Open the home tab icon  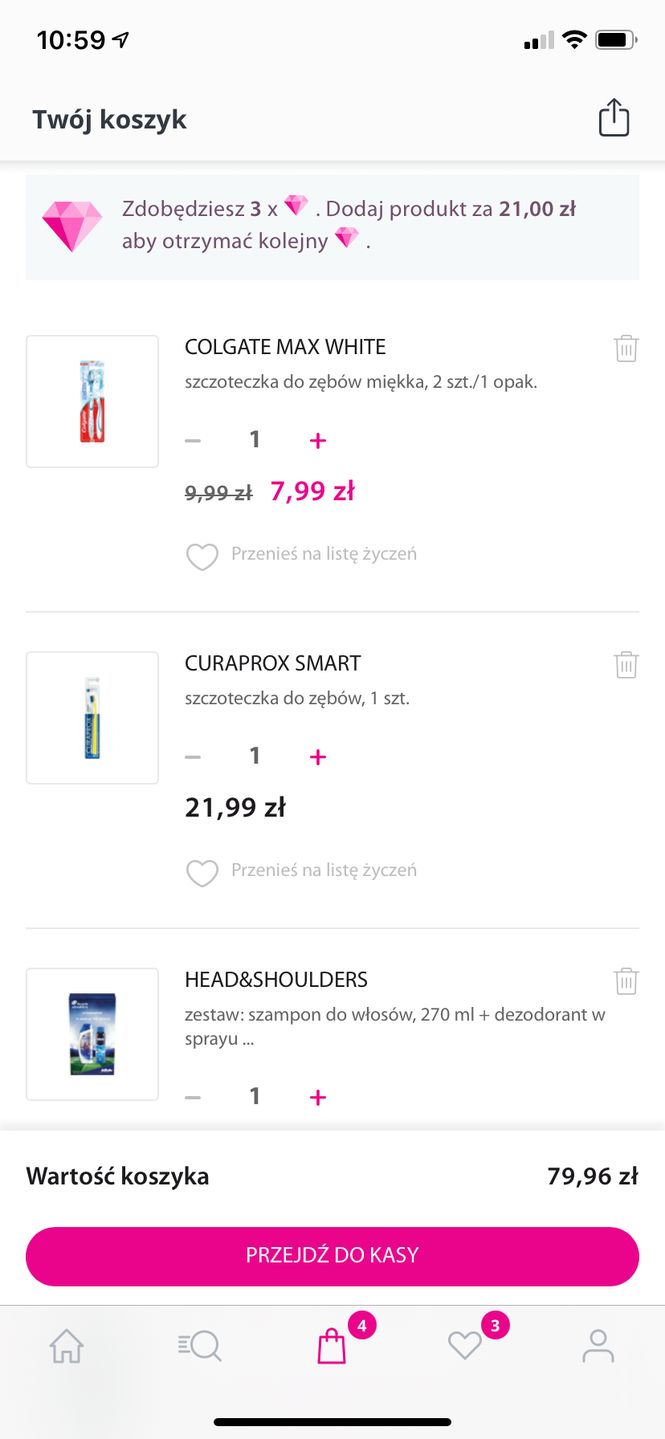[67, 1346]
